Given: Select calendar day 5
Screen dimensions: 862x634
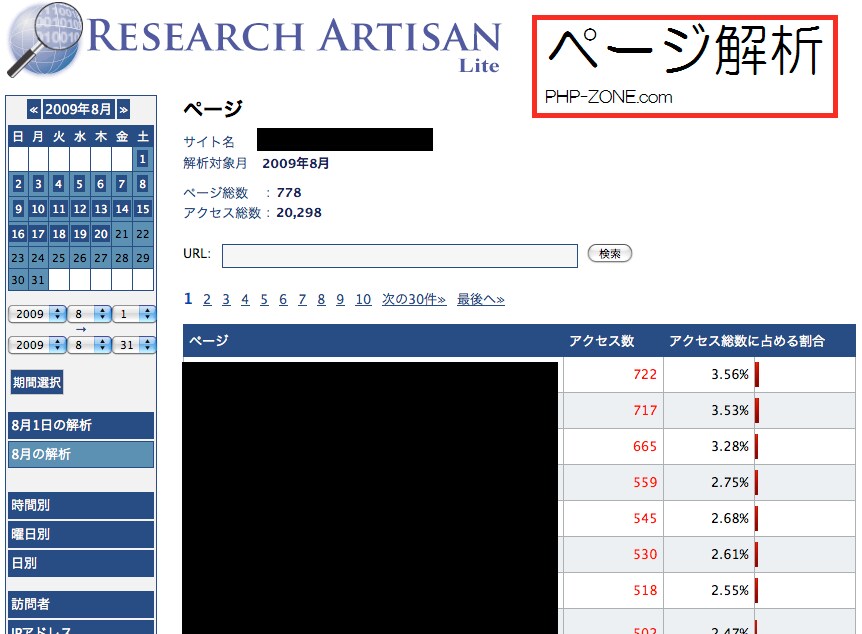Looking at the screenshot, I should (80, 184).
